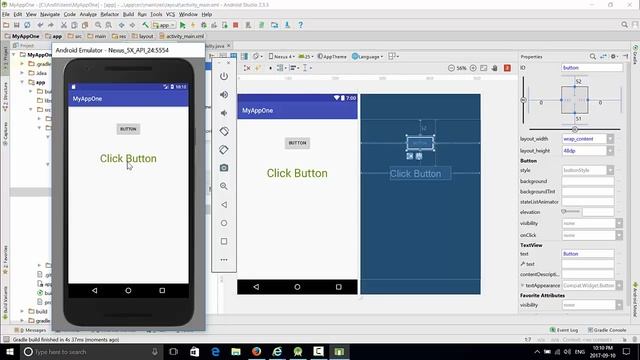Open the Build menu
The image size is (640, 360).
128,14
